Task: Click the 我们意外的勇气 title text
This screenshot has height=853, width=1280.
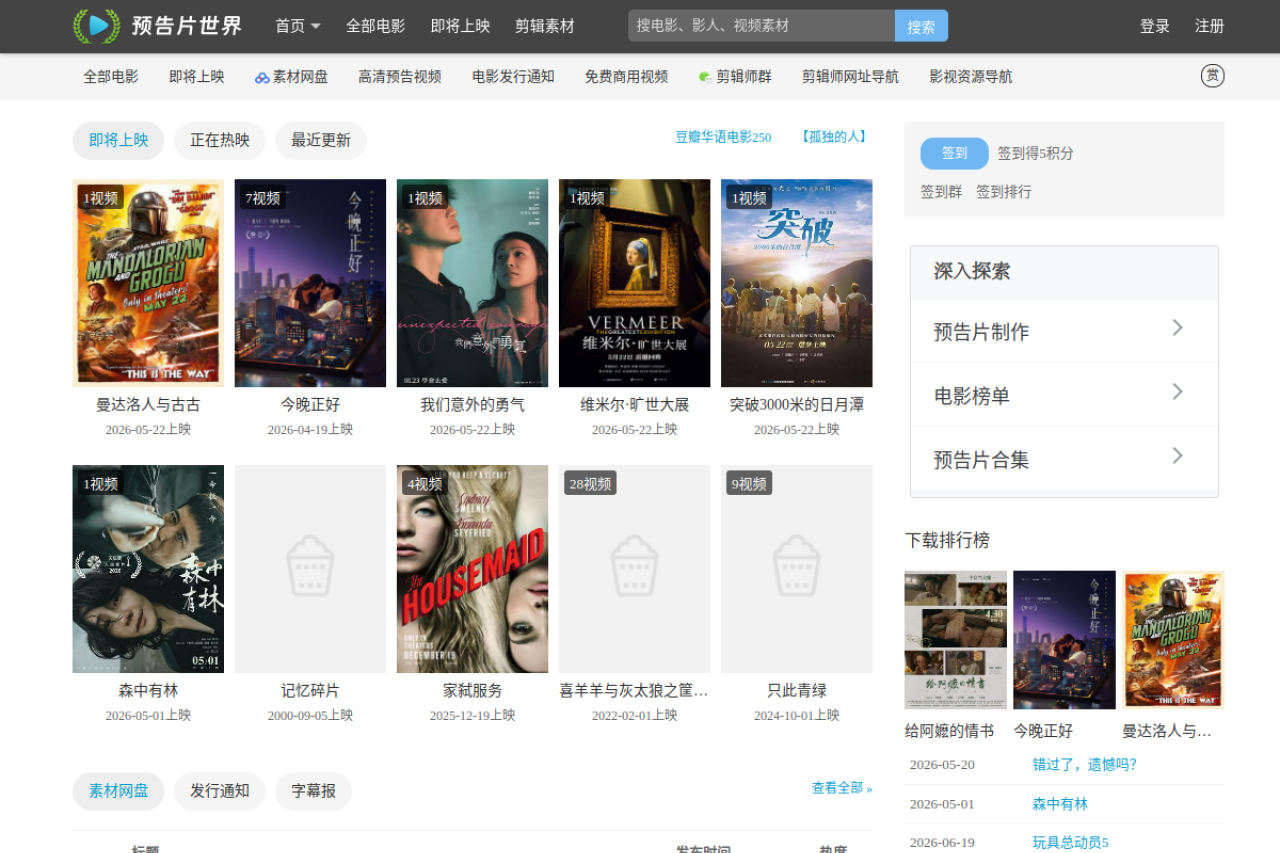Action: coord(472,405)
